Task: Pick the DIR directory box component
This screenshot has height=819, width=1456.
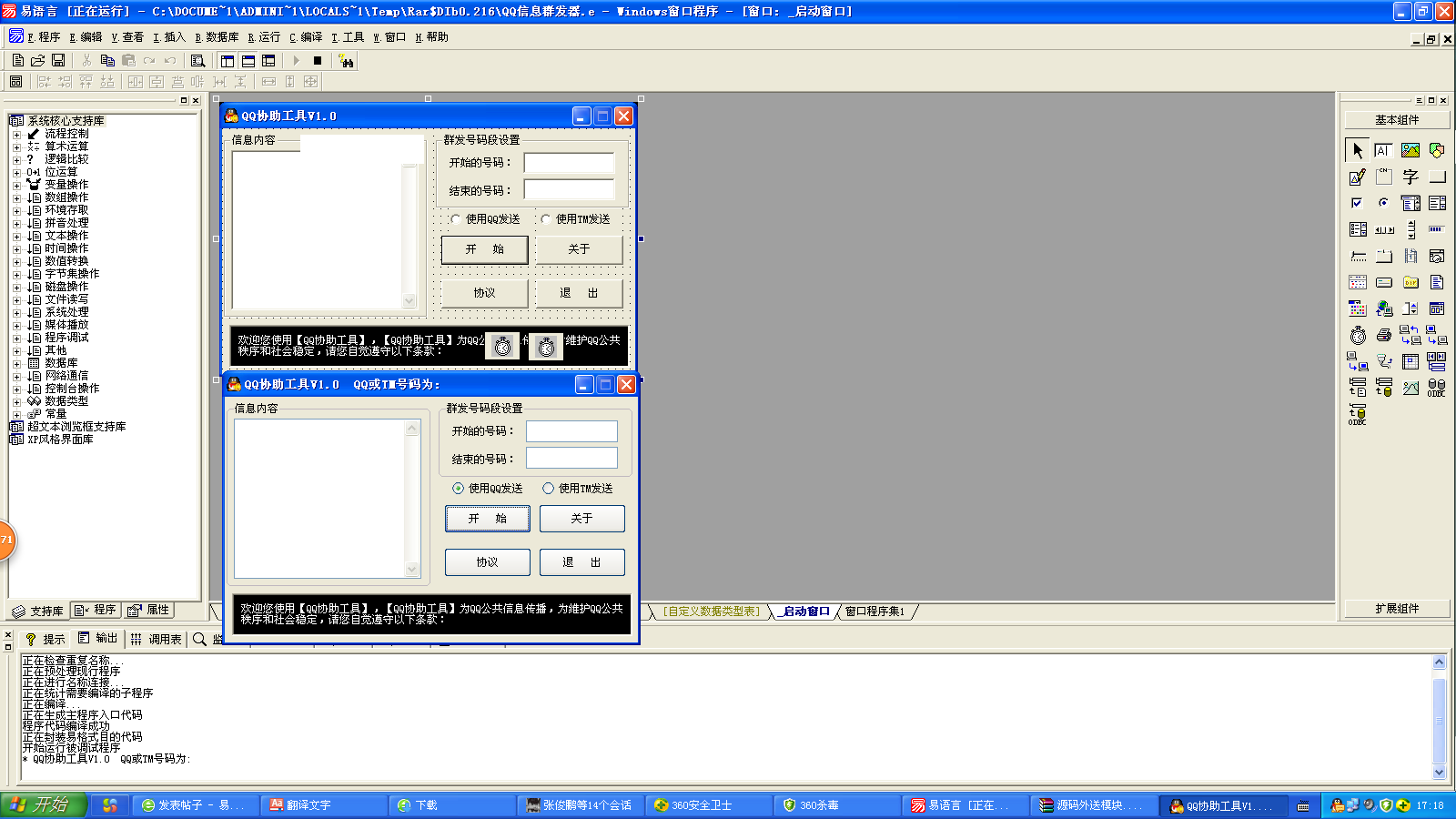Action: click(1410, 282)
